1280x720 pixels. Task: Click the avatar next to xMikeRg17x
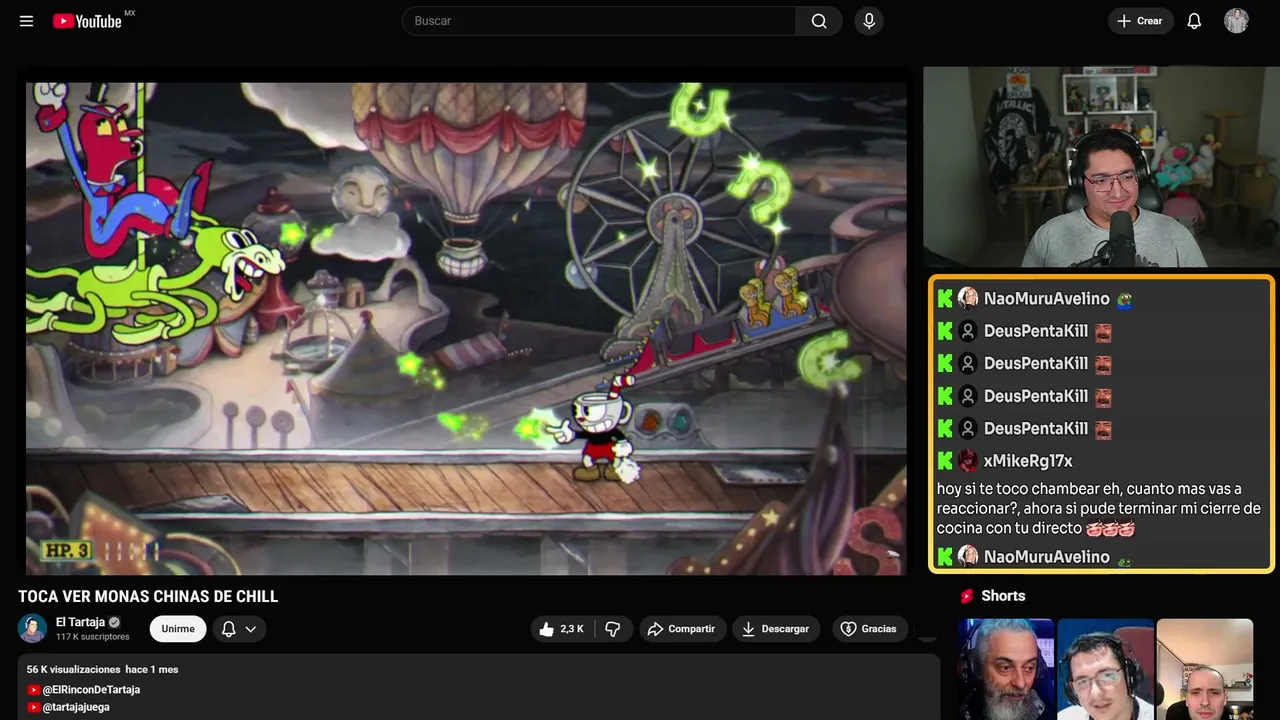click(968, 461)
